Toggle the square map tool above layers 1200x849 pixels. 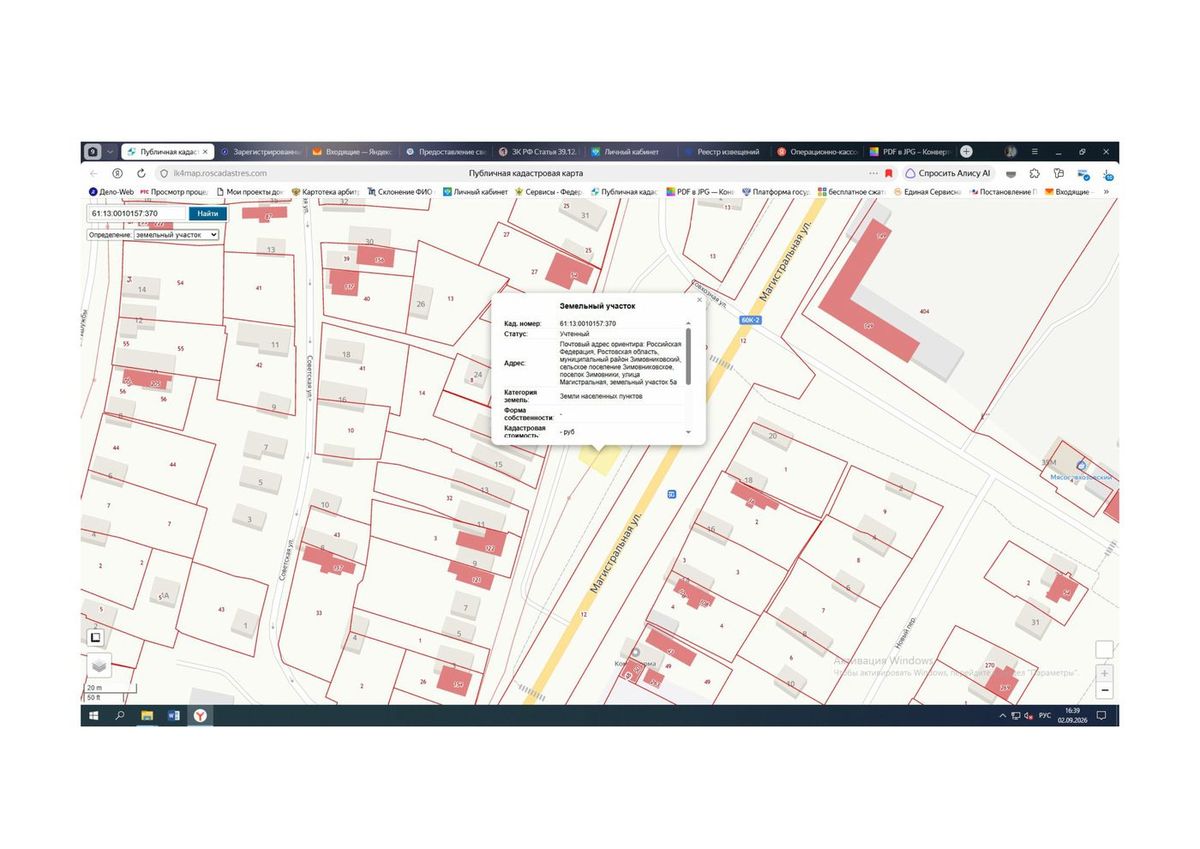[95, 637]
